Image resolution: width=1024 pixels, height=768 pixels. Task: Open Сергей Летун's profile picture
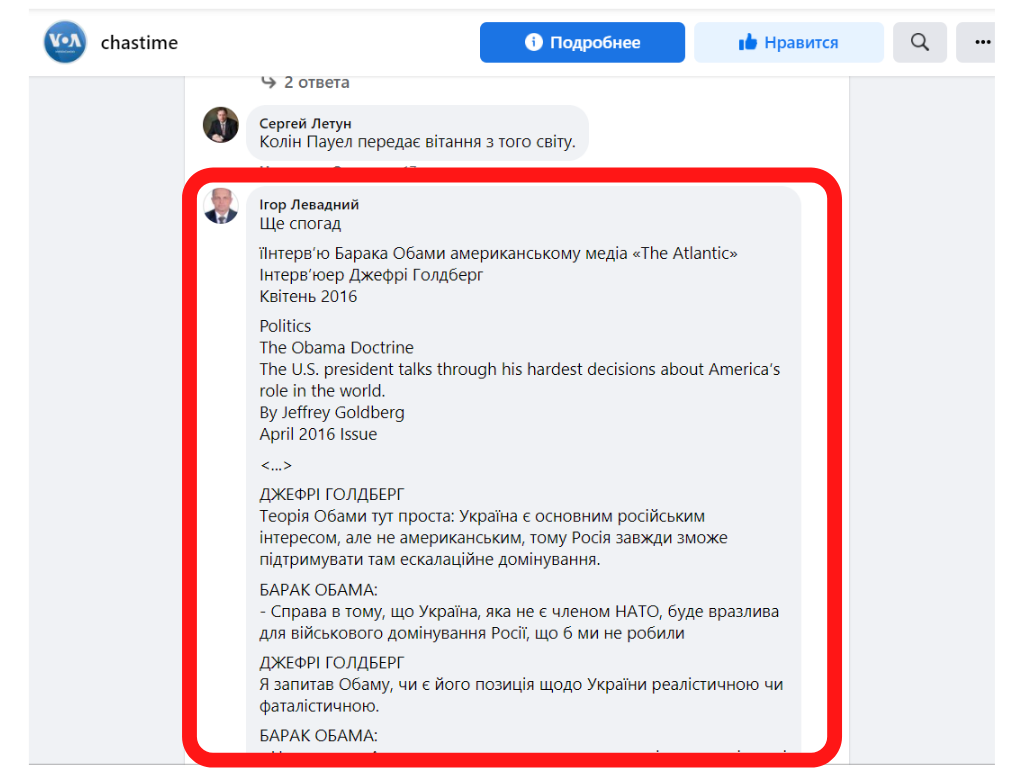[x=221, y=124]
